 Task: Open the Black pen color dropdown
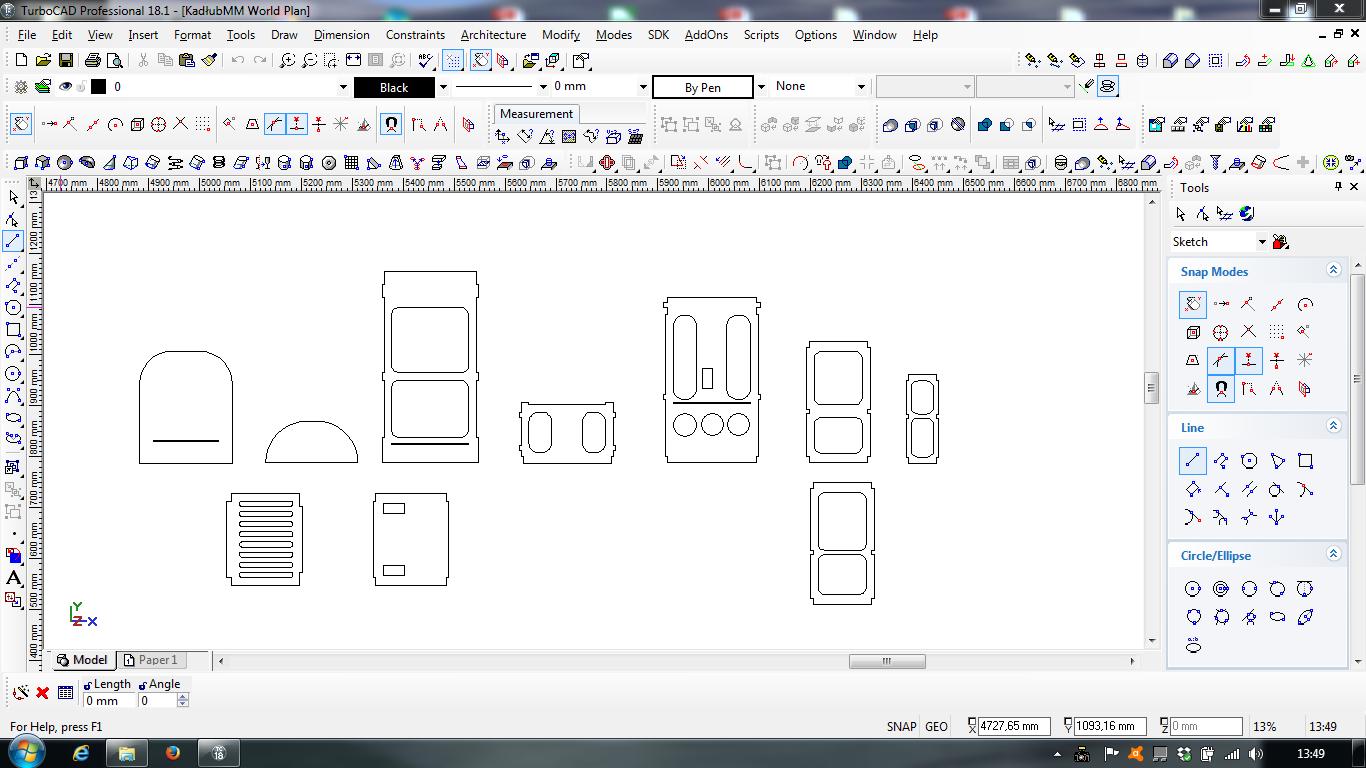[x=442, y=87]
